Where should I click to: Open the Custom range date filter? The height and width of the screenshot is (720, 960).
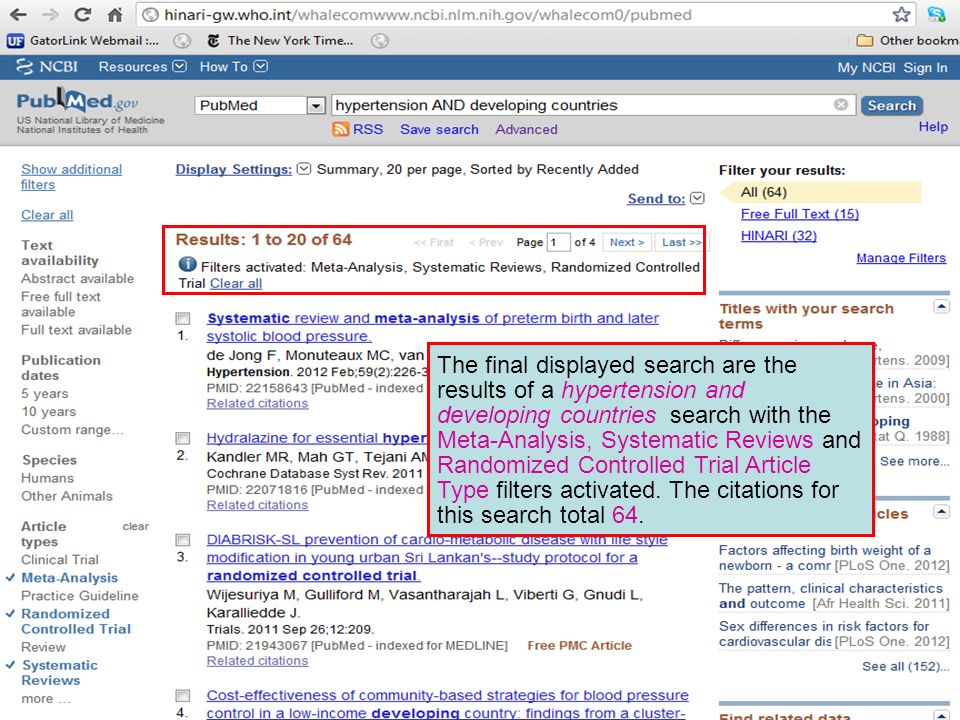[x=72, y=430]
